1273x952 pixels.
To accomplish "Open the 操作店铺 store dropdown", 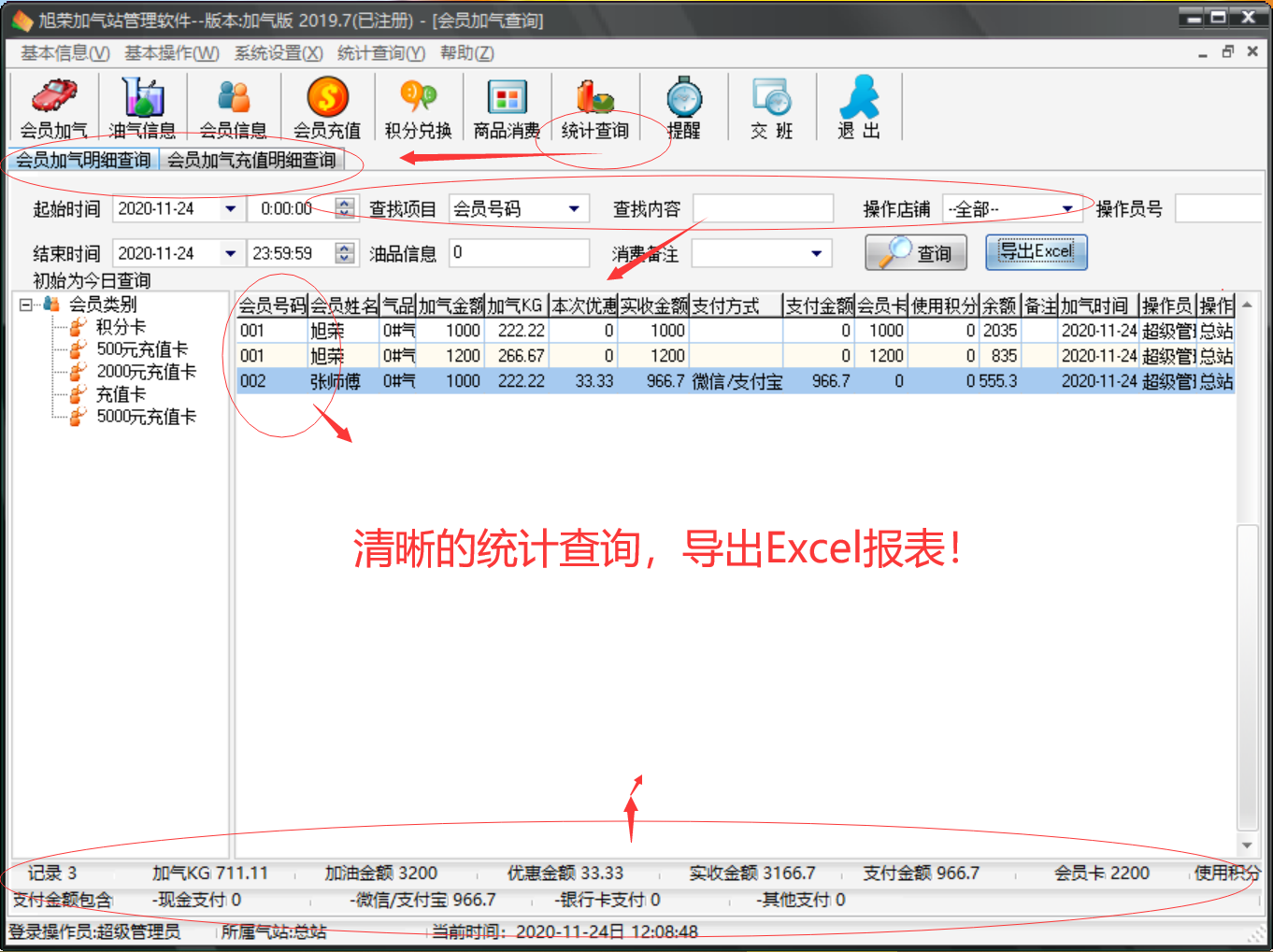I will tap(1067, 208).
